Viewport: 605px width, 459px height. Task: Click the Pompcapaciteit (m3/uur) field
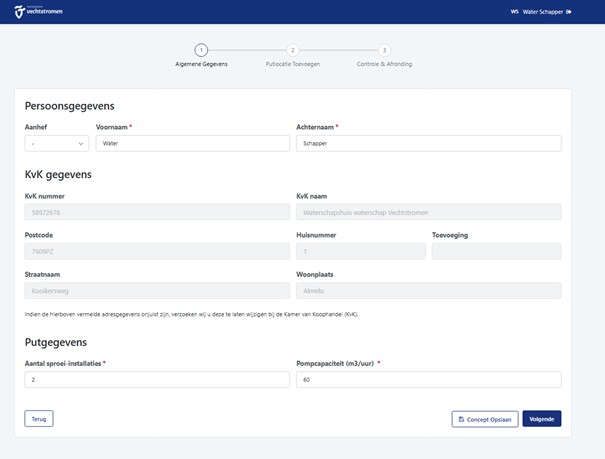(428, 380)
